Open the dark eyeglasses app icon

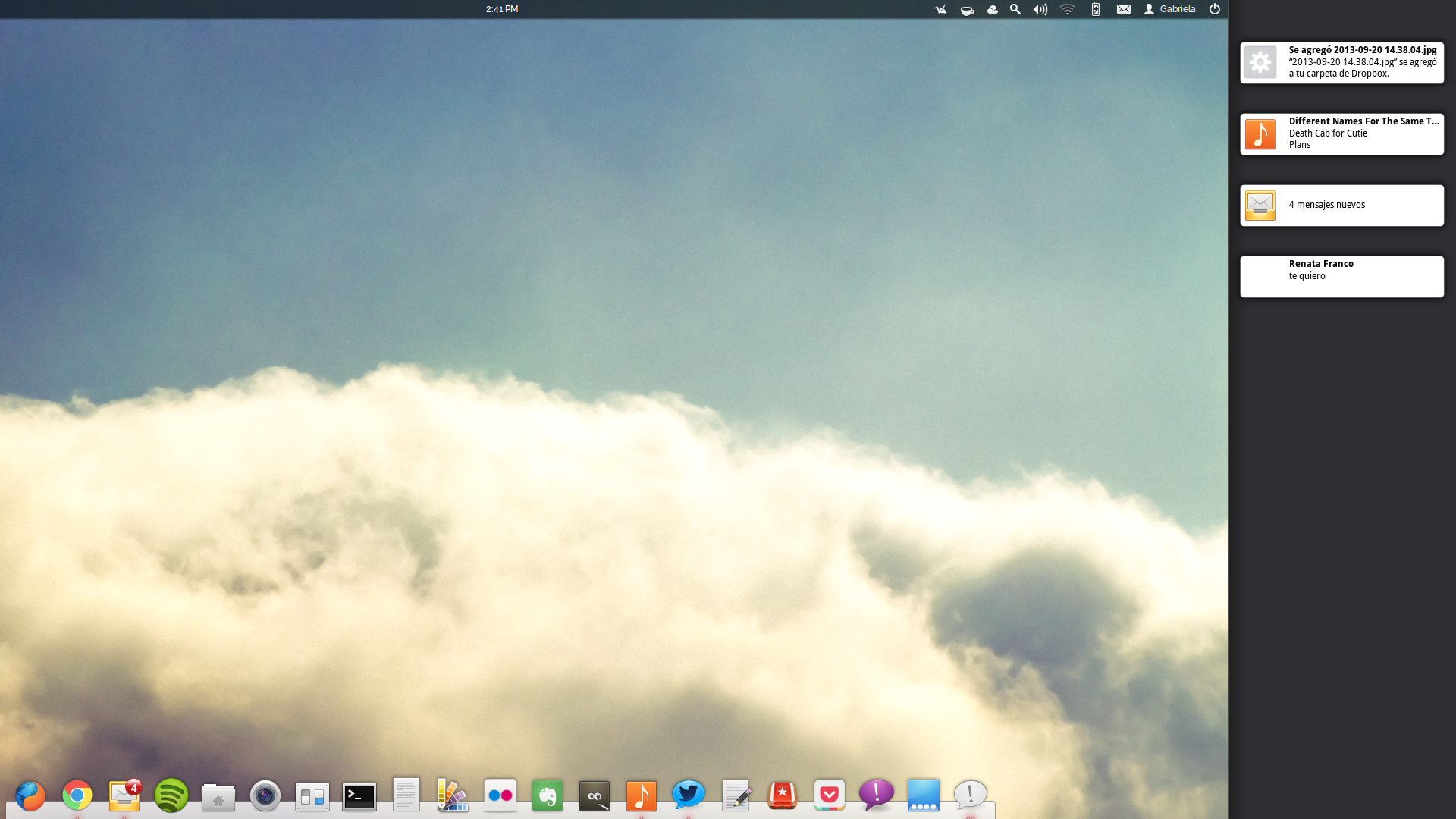pos(595,796)
